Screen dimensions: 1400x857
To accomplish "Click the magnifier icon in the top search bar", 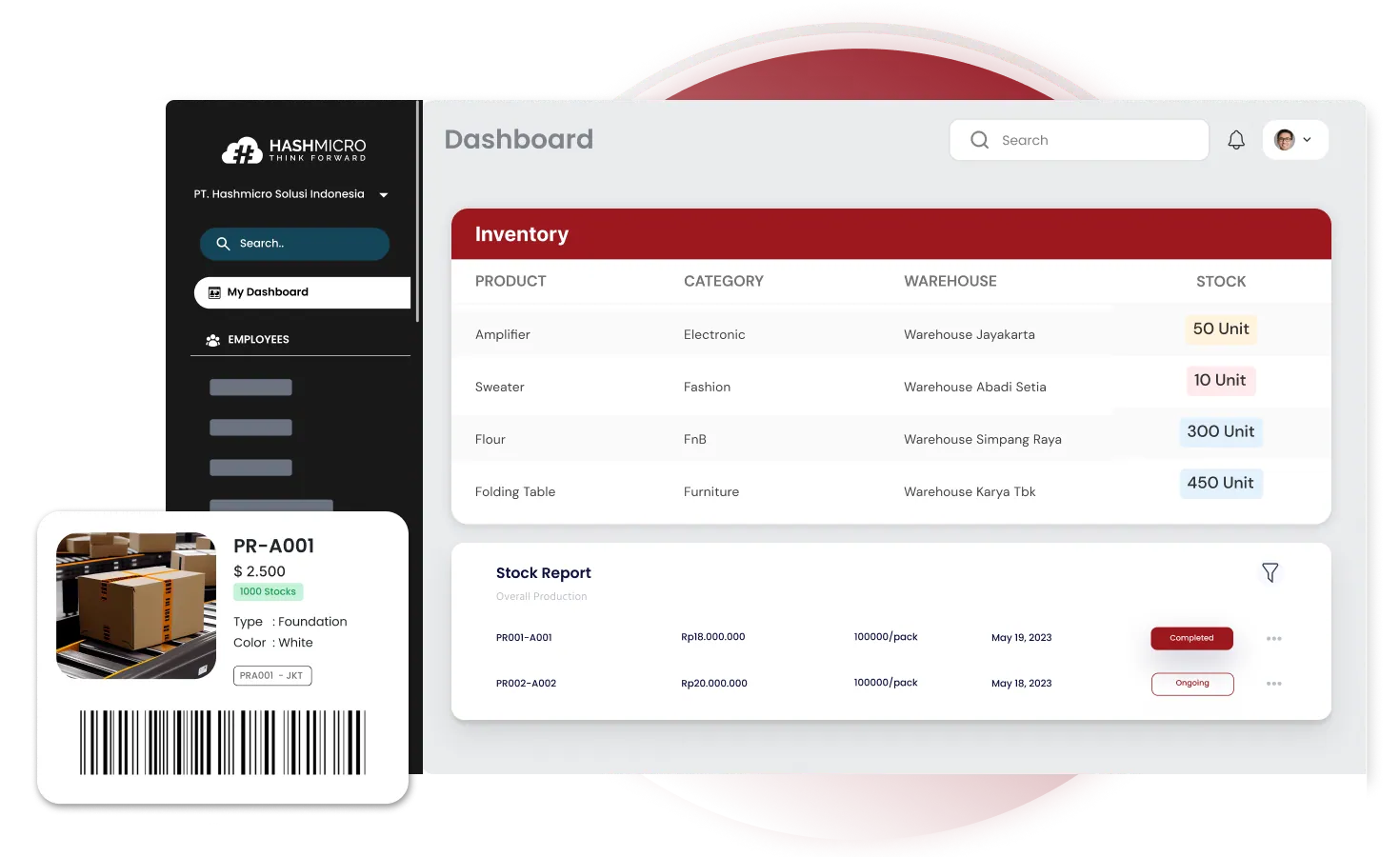I will 979,139.
